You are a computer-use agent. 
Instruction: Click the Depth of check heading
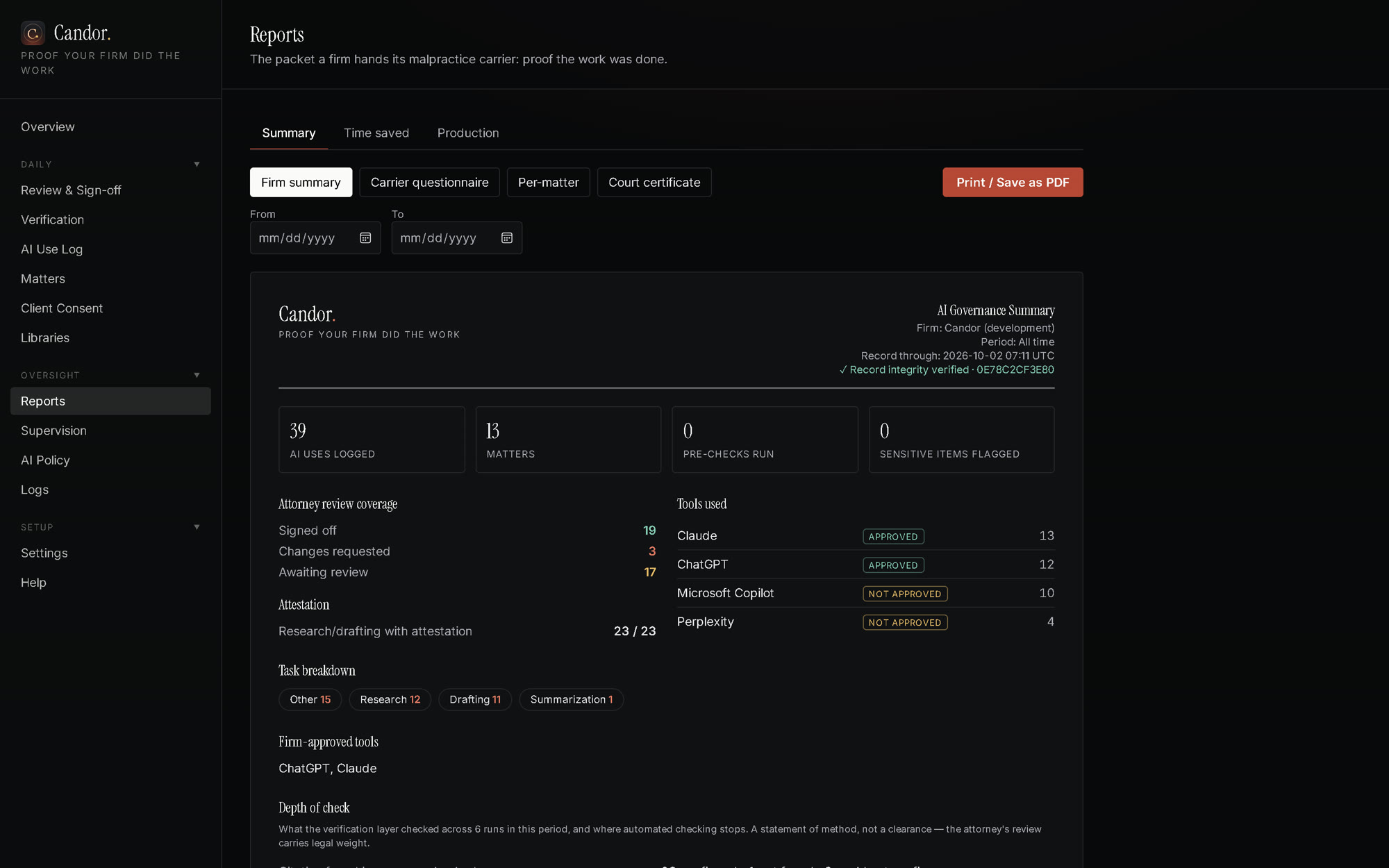314,808
